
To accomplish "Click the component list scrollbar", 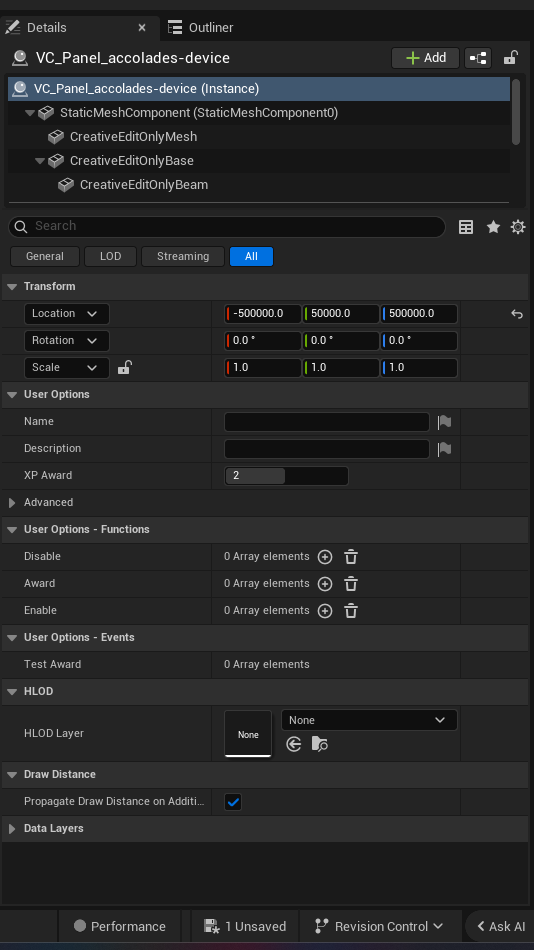I will (516, 112).
